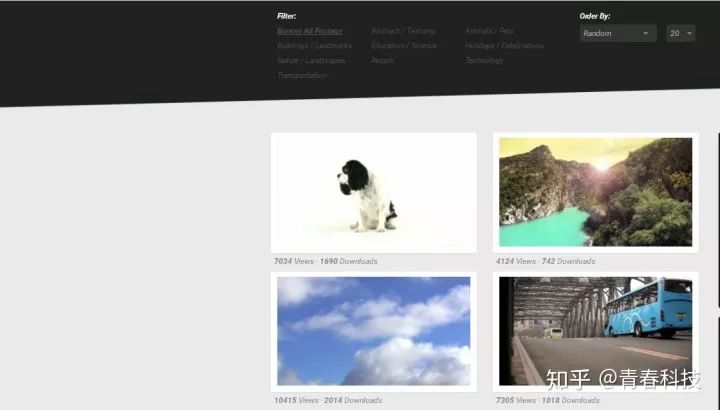Screen dimensions: 720x410
Task: Open the turquoise river canyon thumbnail
Action: click(x=595, y=192)
